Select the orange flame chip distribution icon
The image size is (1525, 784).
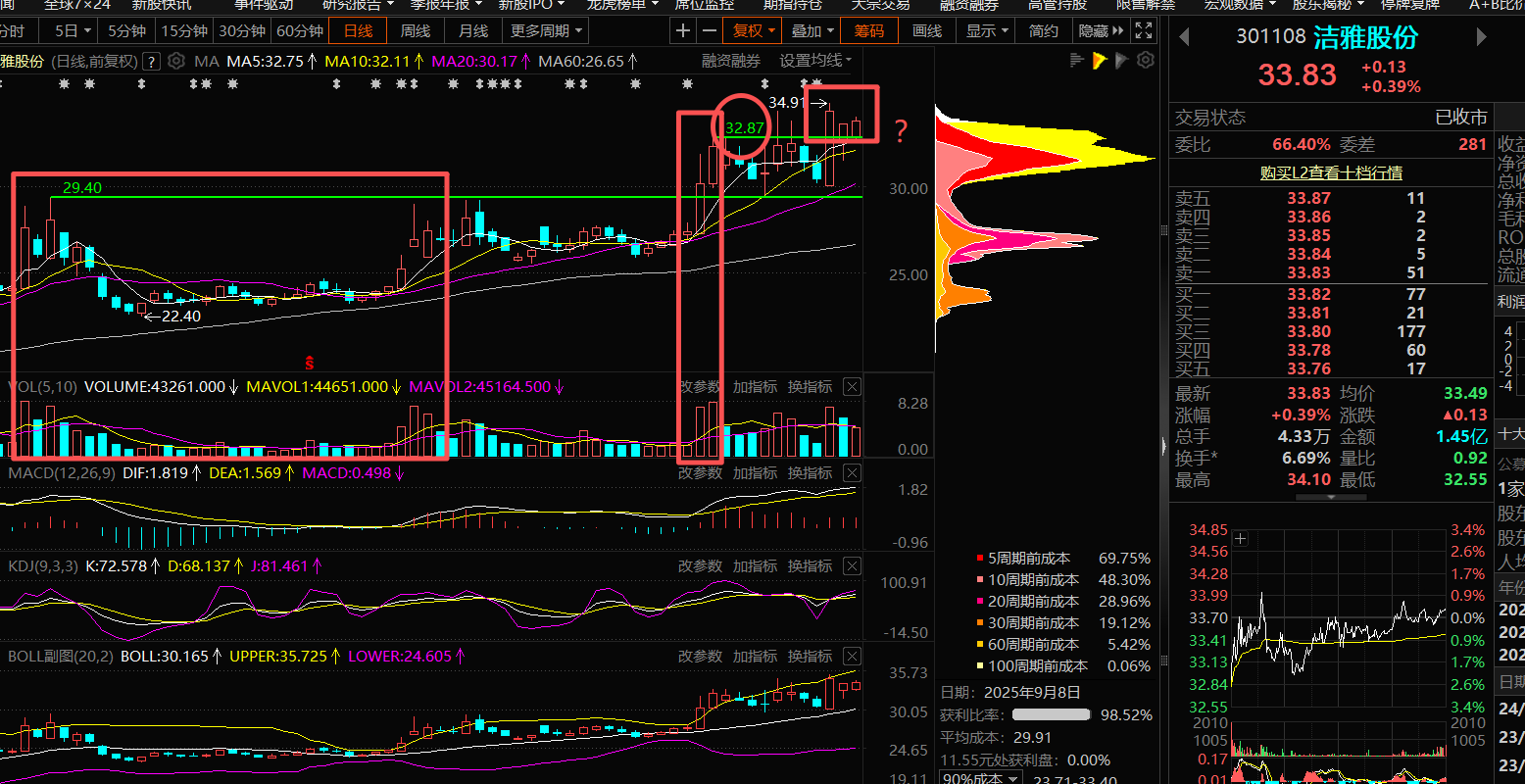(x=1100, y=61)
